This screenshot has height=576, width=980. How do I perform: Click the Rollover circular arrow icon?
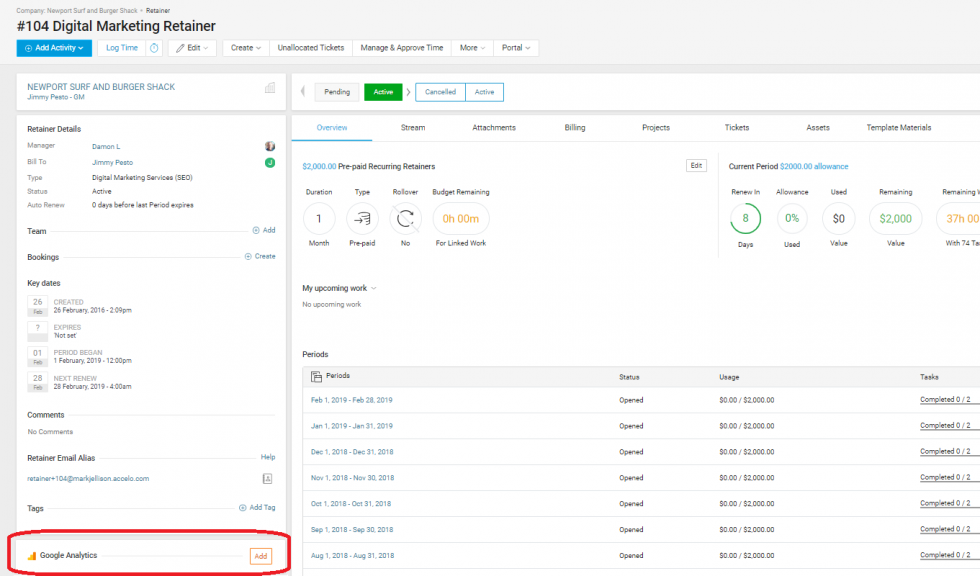[x=405, y=219]
